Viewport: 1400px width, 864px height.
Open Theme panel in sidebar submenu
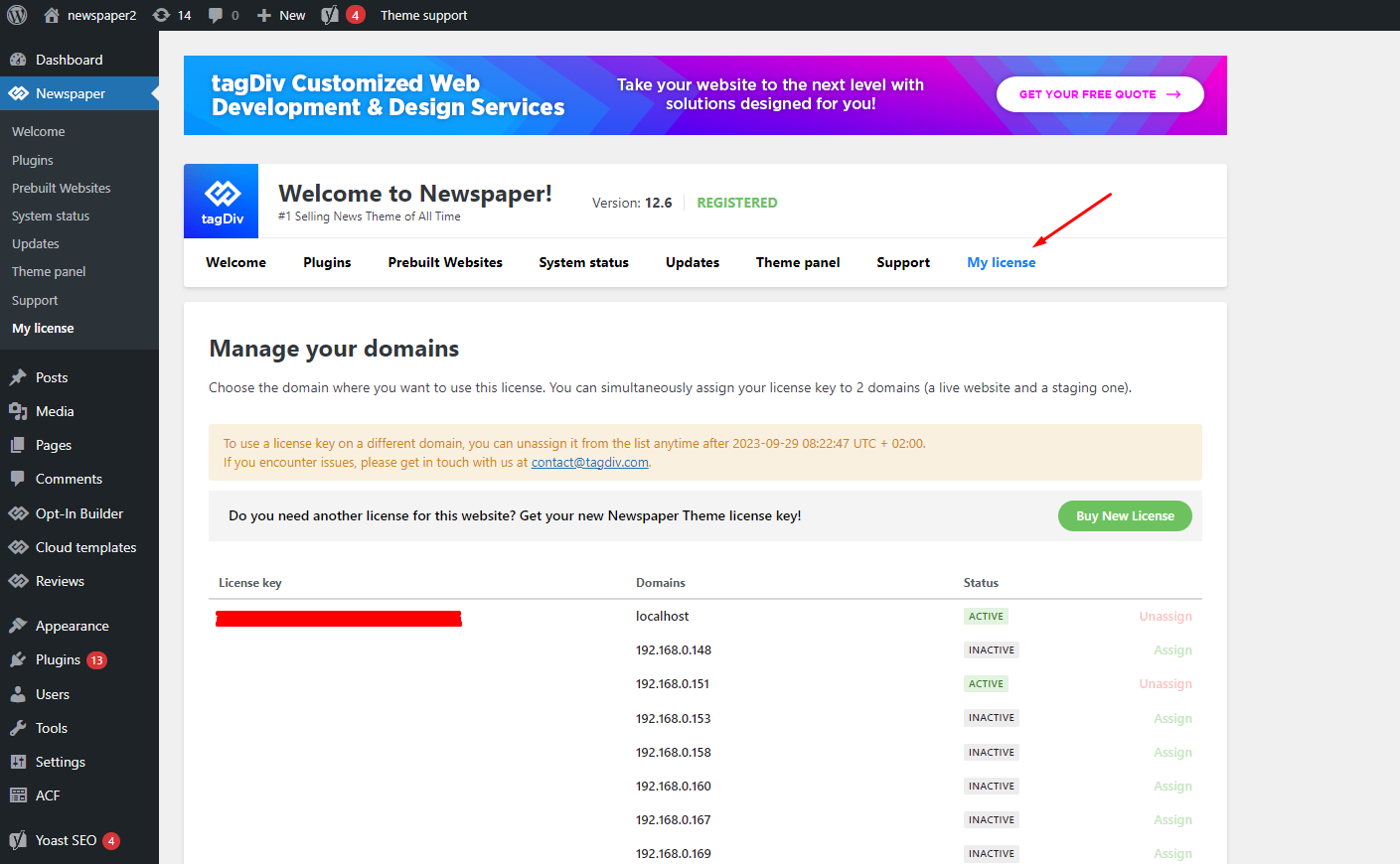(x=49, y=271)
